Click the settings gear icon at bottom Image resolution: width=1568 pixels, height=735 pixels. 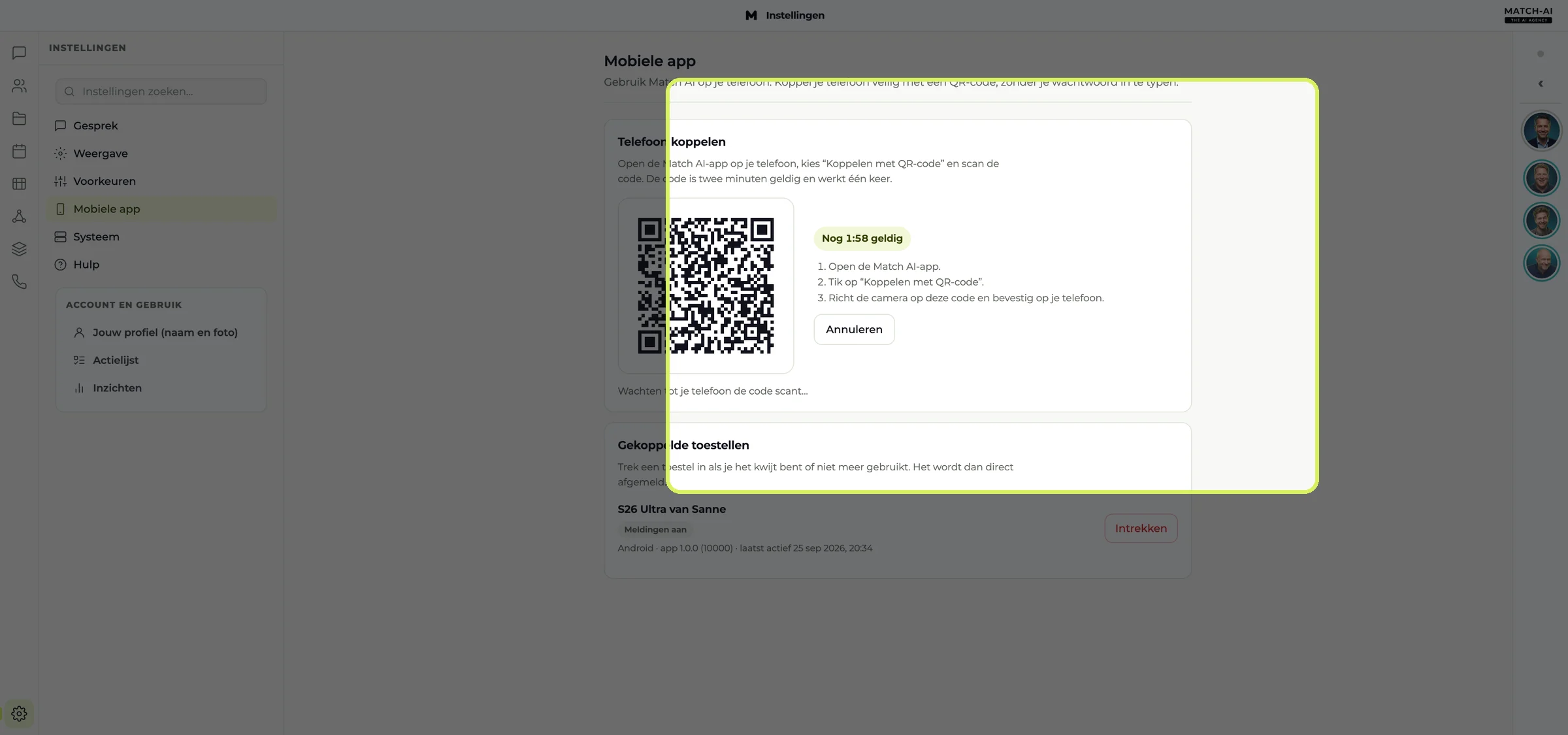[x=19, y=713]
